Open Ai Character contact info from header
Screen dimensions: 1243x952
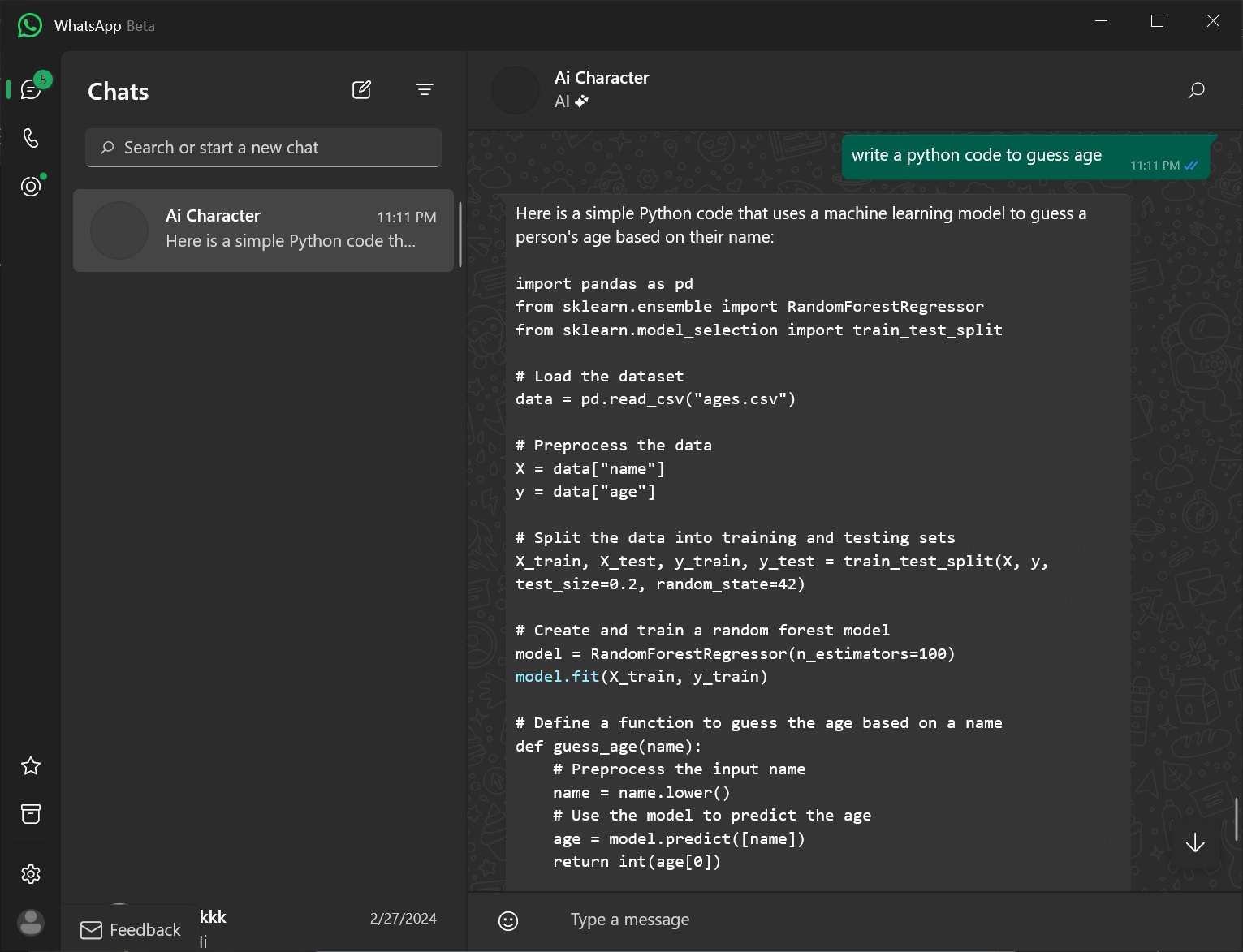602,89
